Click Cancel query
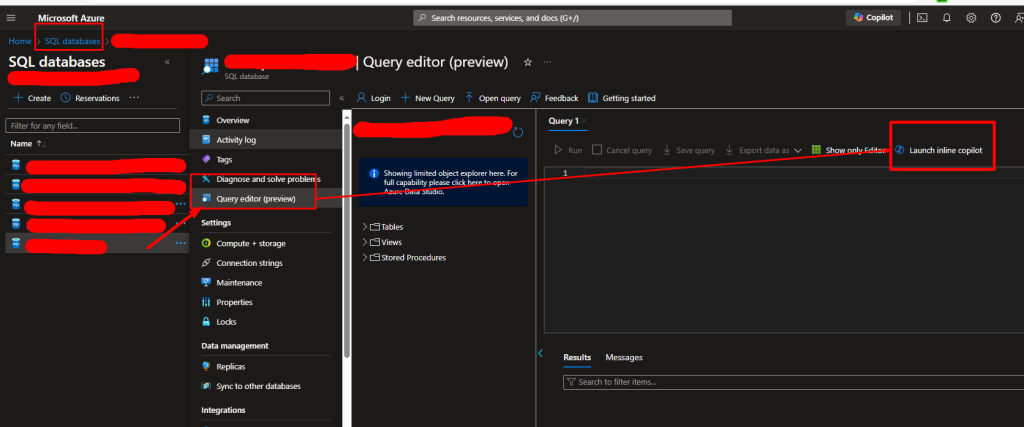This screenshot has width=1024, height=427. click(x=622, y=150)
